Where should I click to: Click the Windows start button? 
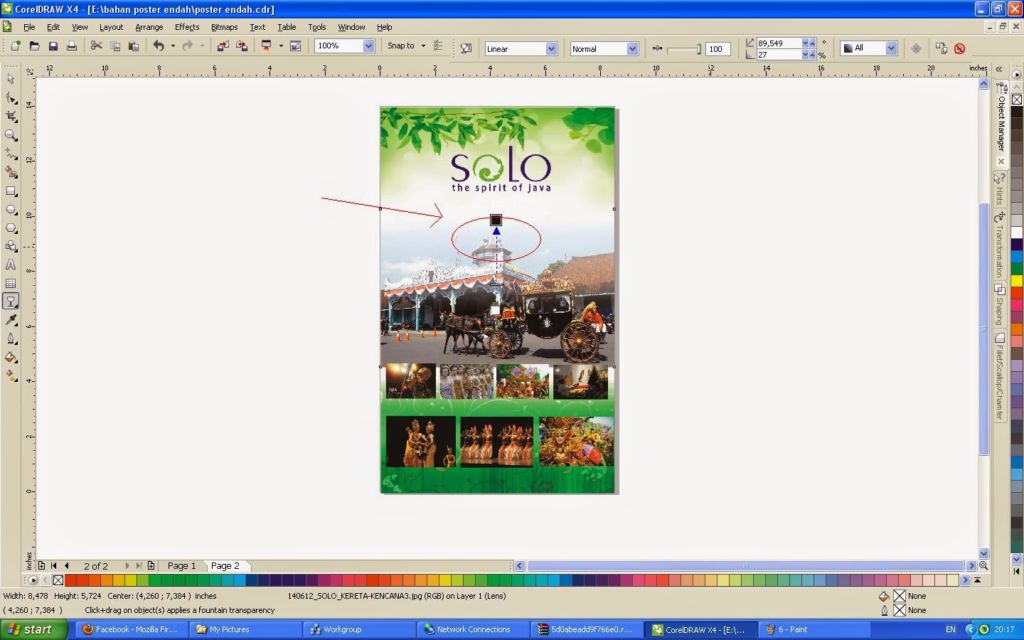[x=33, y=630]
